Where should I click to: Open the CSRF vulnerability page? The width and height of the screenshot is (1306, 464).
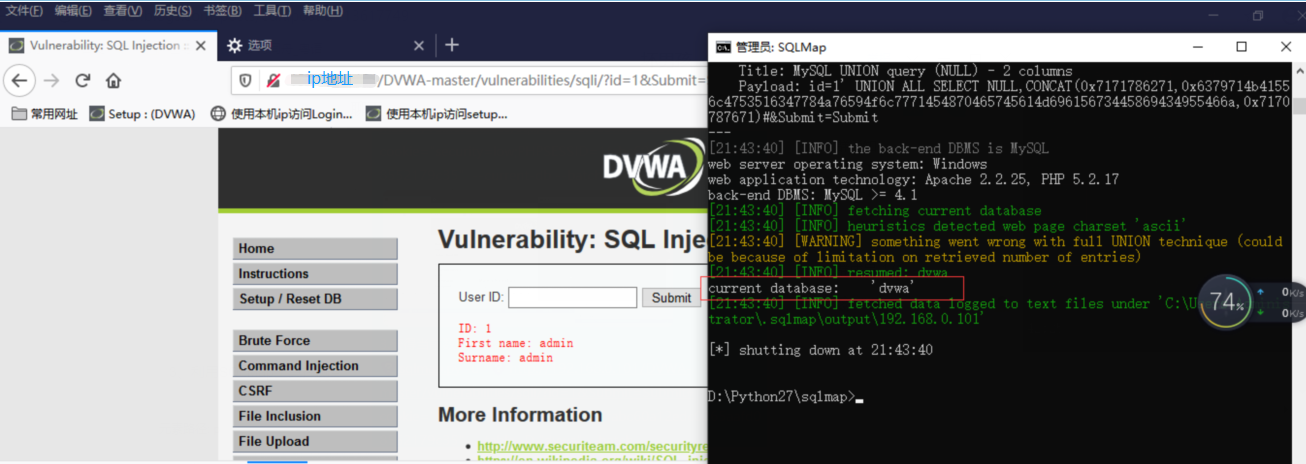click(x=315, y=391)
